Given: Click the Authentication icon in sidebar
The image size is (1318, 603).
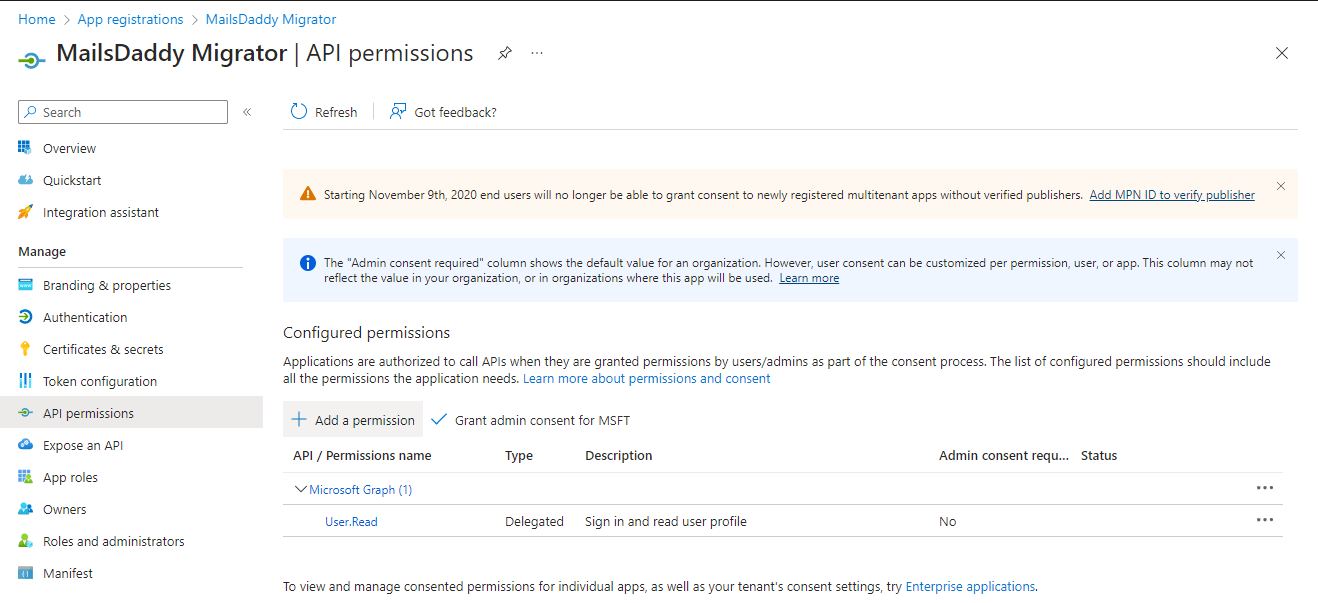Looking at the screenshot, I should [25, 317].
